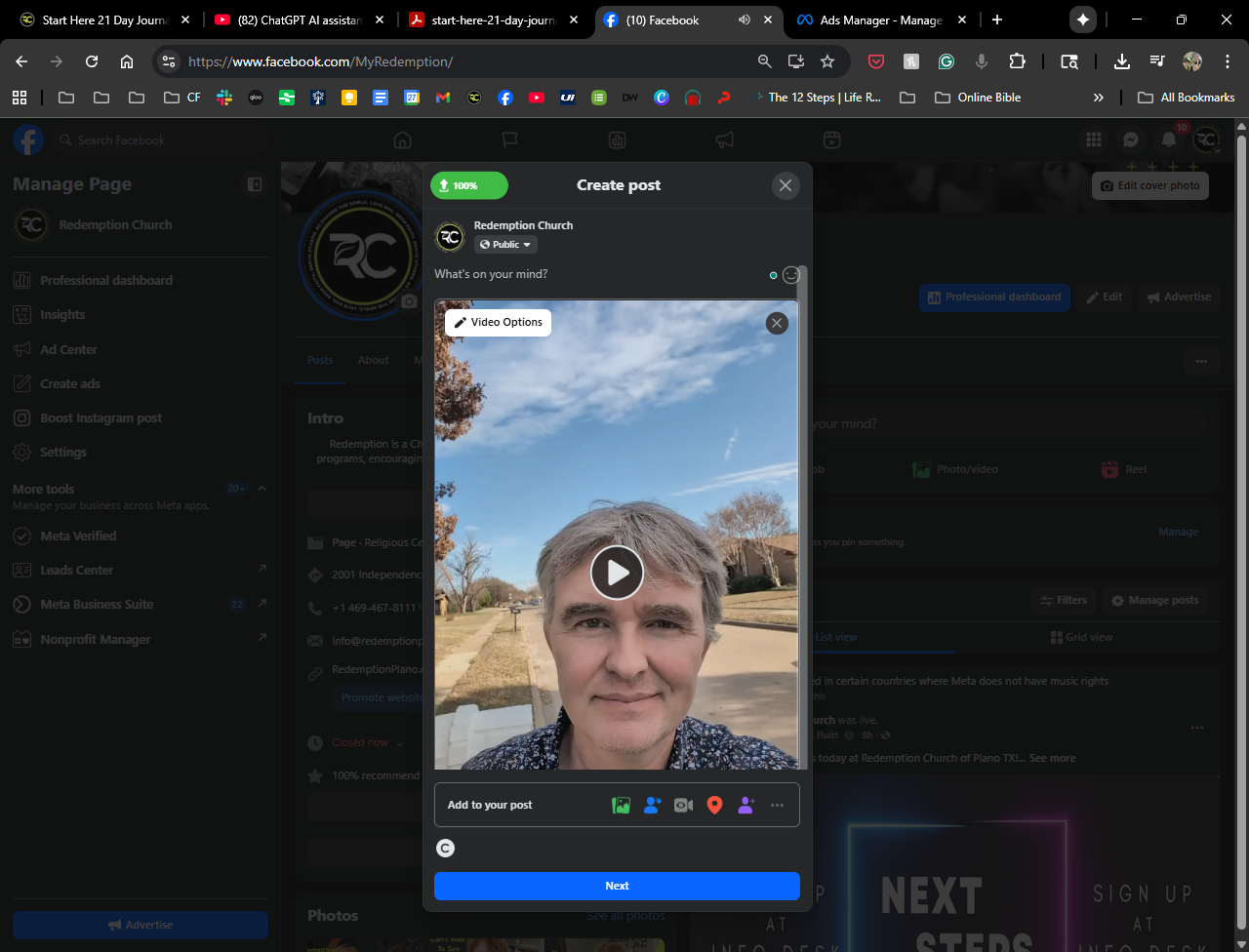Viewport: 1249px width, 952px height.
Task: Click the Video Options button
Action: pyautogui.click(x=498, y=323)
